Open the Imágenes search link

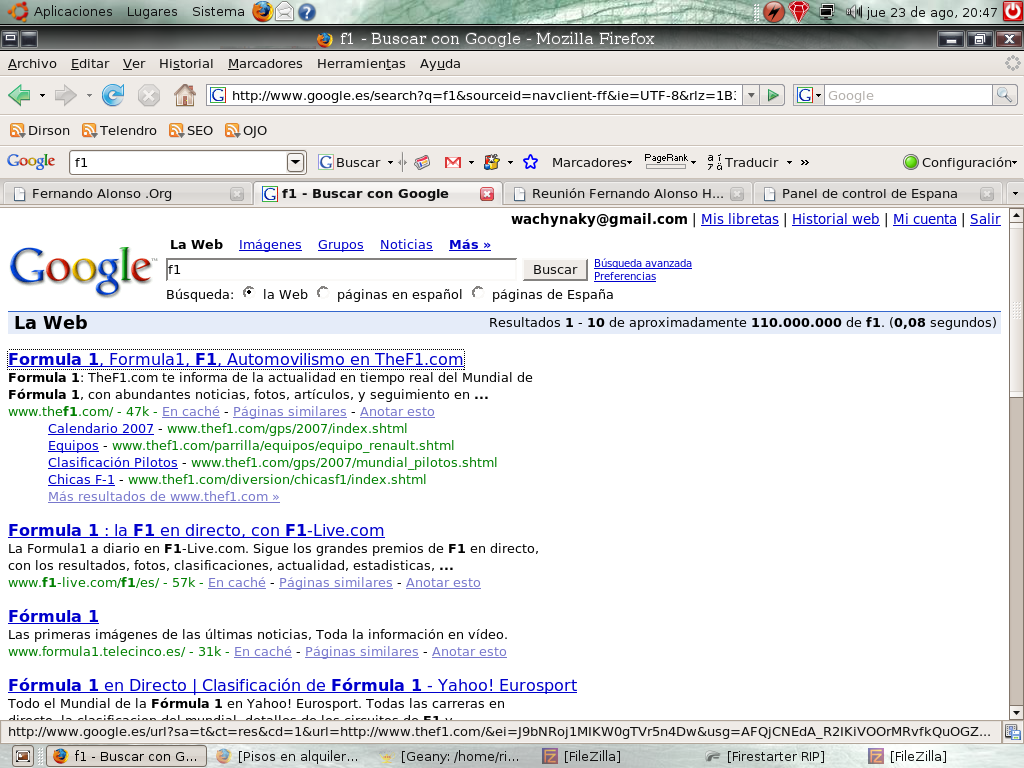pos(270,245)
